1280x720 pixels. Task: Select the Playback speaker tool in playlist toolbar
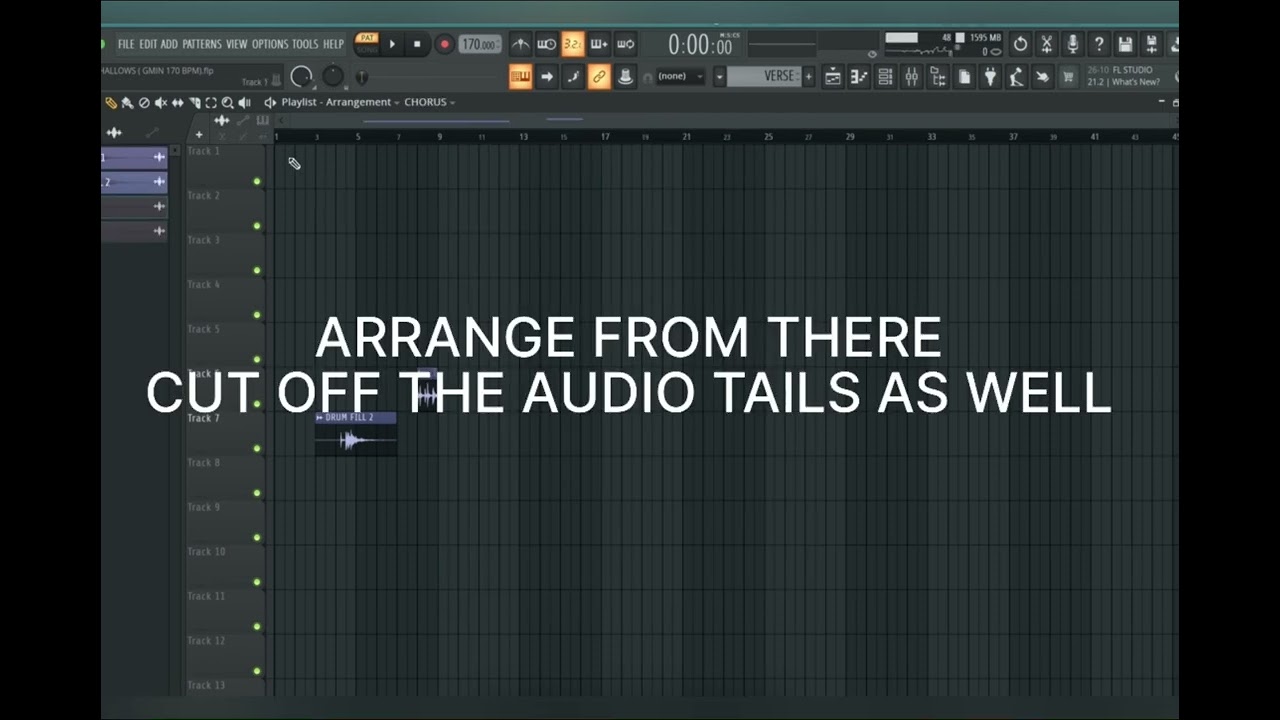tap(245, 103)
